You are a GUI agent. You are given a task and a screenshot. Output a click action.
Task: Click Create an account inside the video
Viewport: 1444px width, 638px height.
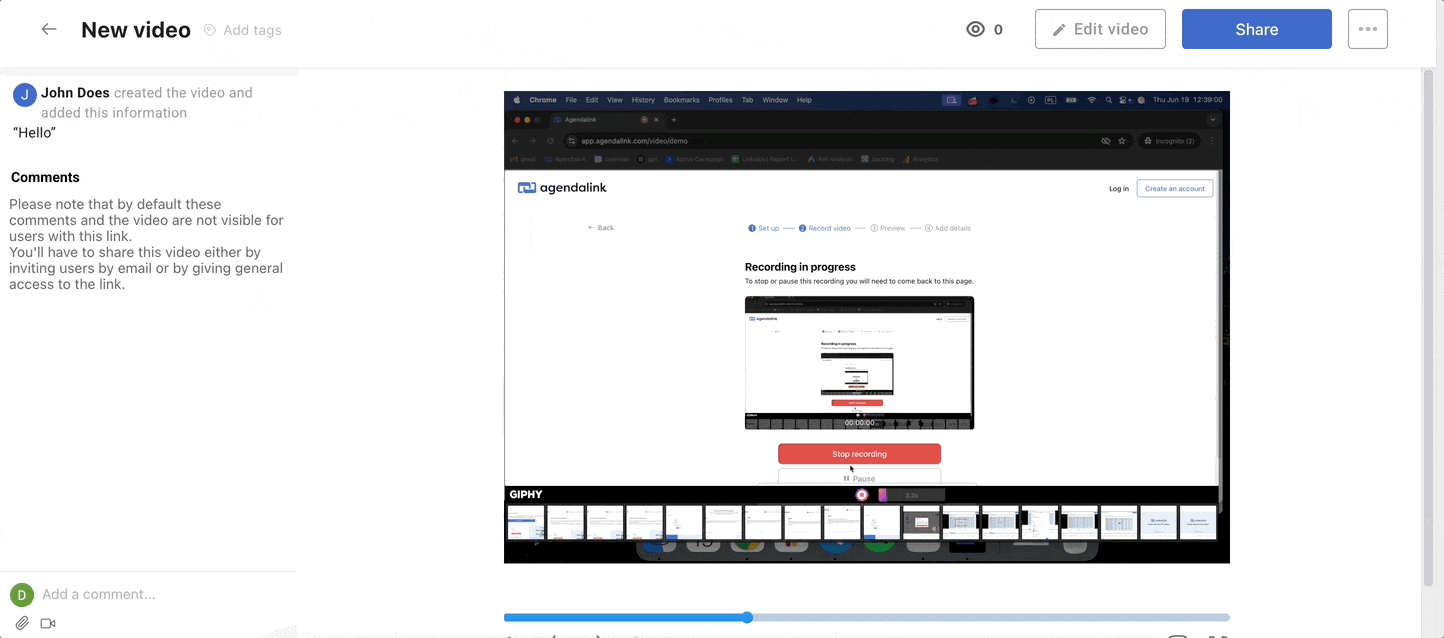1174,188
